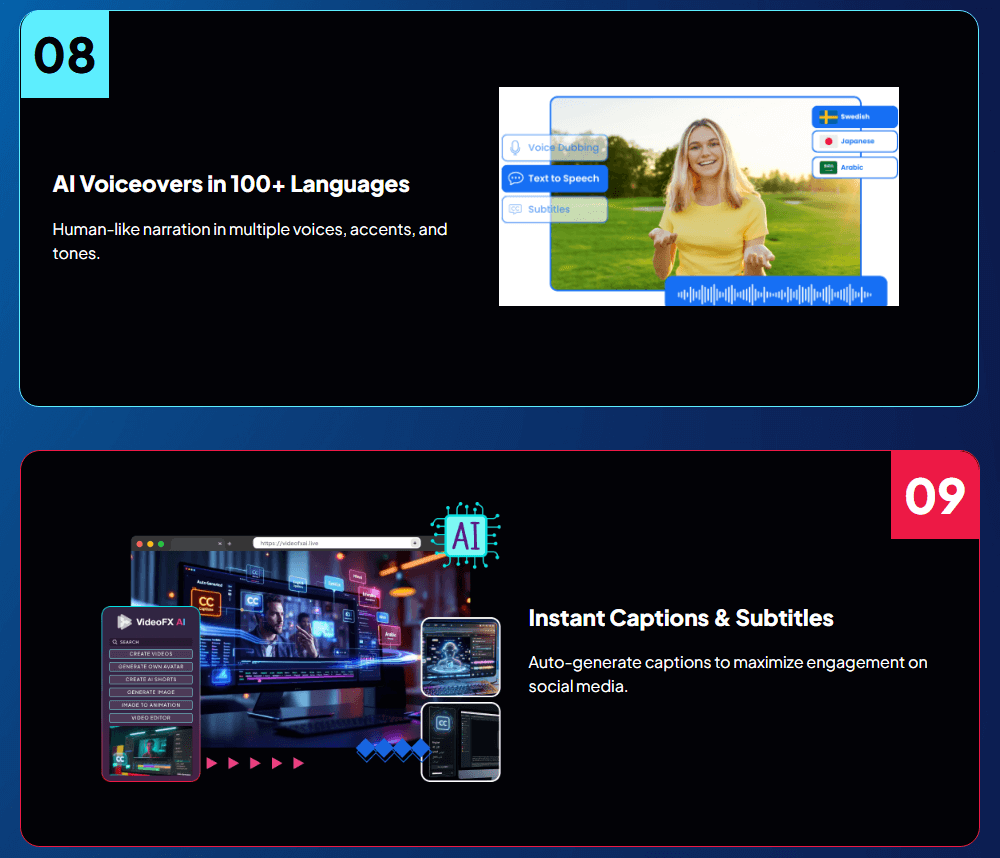This screenshot has height=858, width=1000.
Task: Click the dark CC screen thumbnail
Action: pos(461,742)
